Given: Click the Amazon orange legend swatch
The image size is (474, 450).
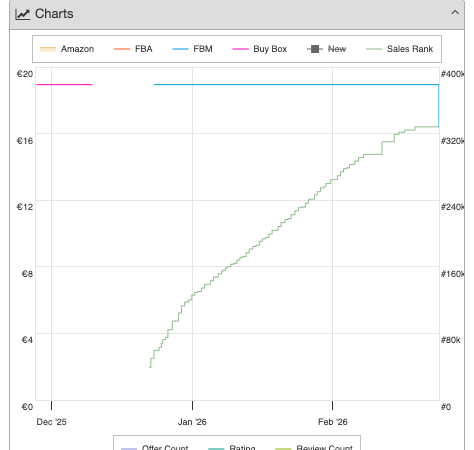Looking at the screenshot, I should click(x=48, y=49).
